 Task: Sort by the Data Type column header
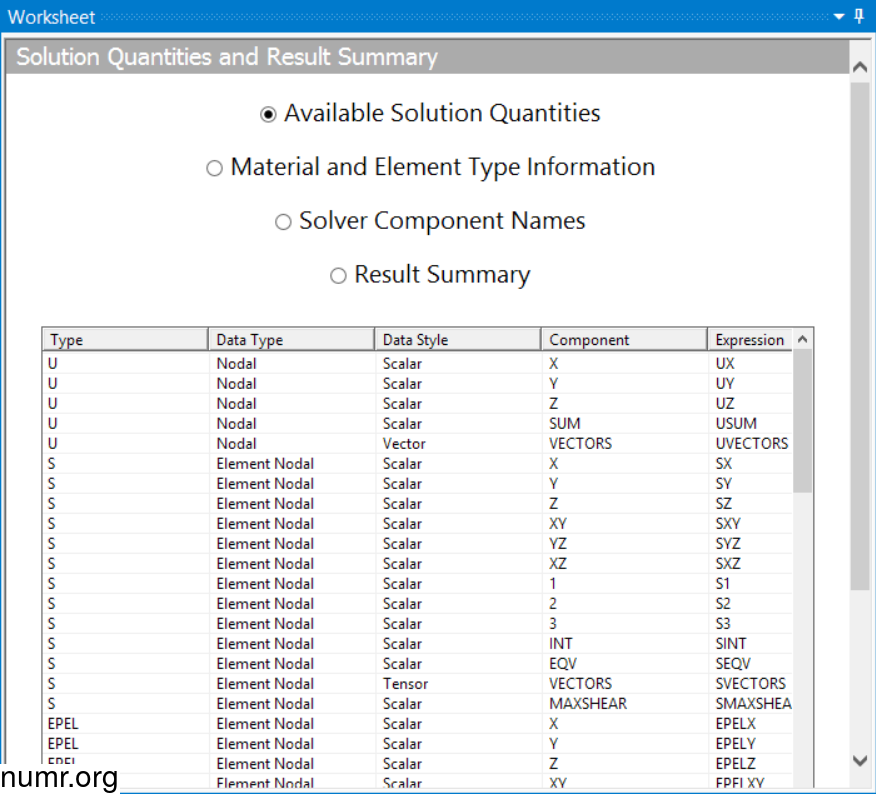point(290,339)
